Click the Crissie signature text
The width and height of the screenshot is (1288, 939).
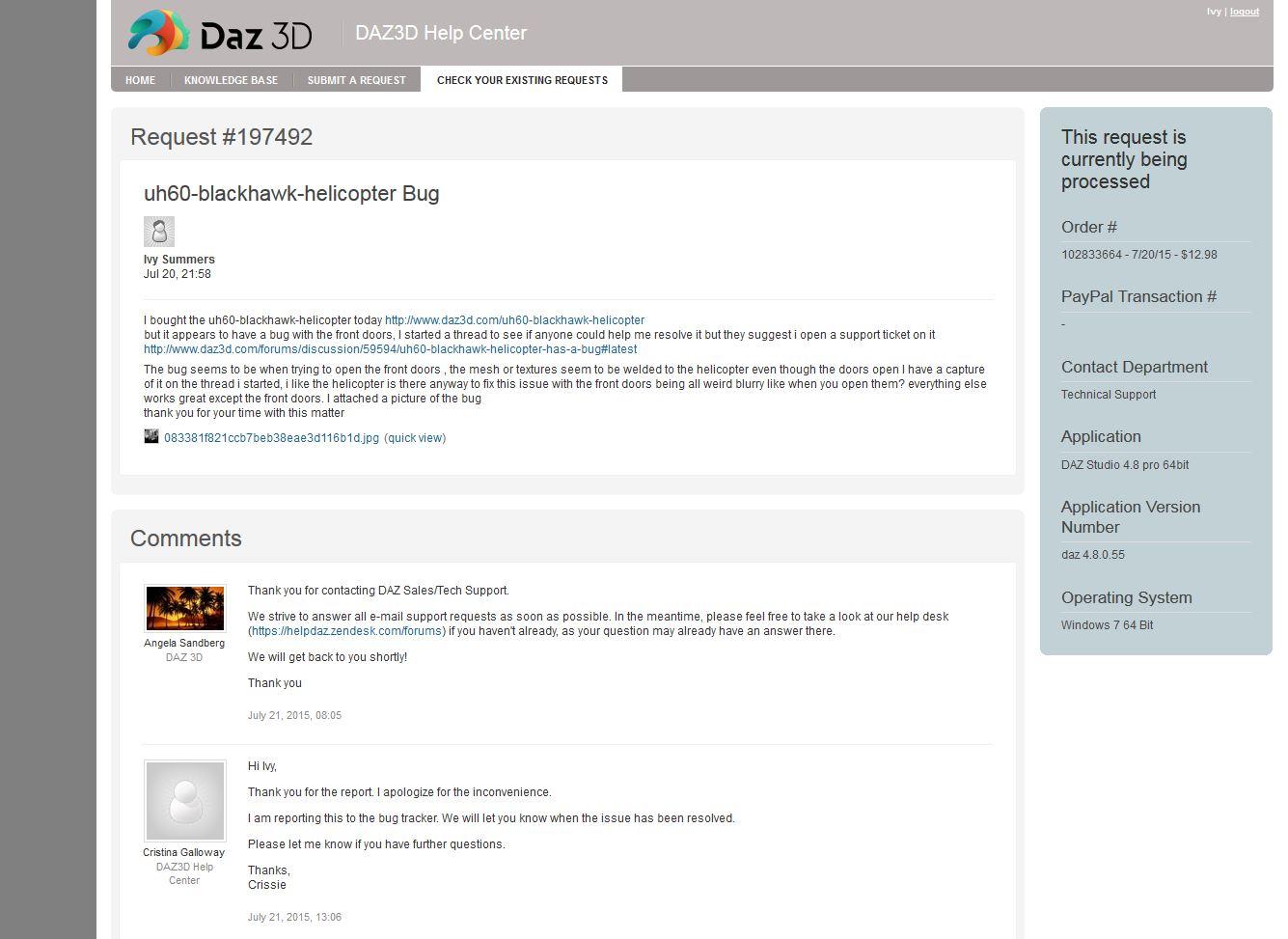(x=267, y=885)
